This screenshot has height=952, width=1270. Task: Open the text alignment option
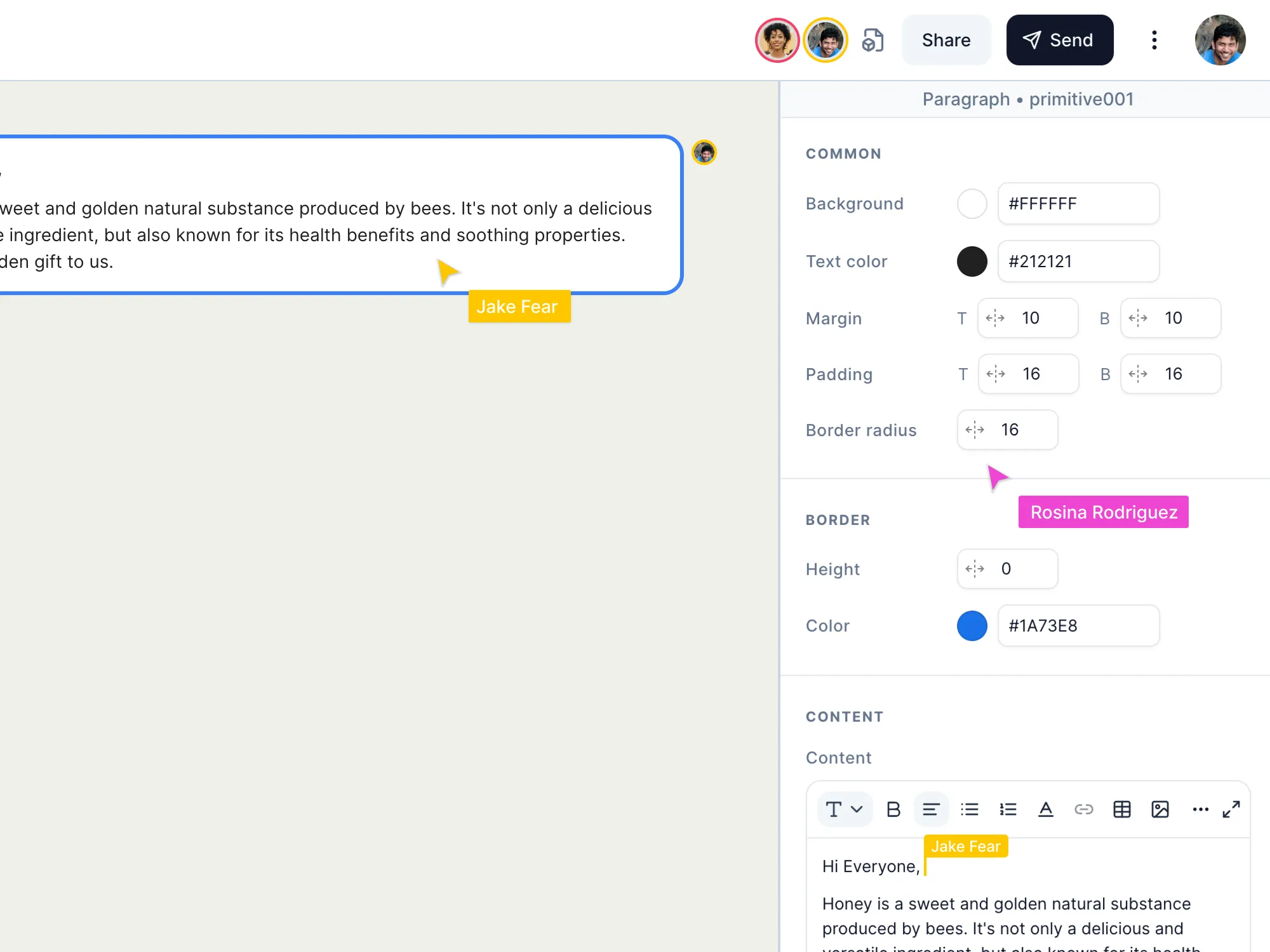(x=931, y=809)
